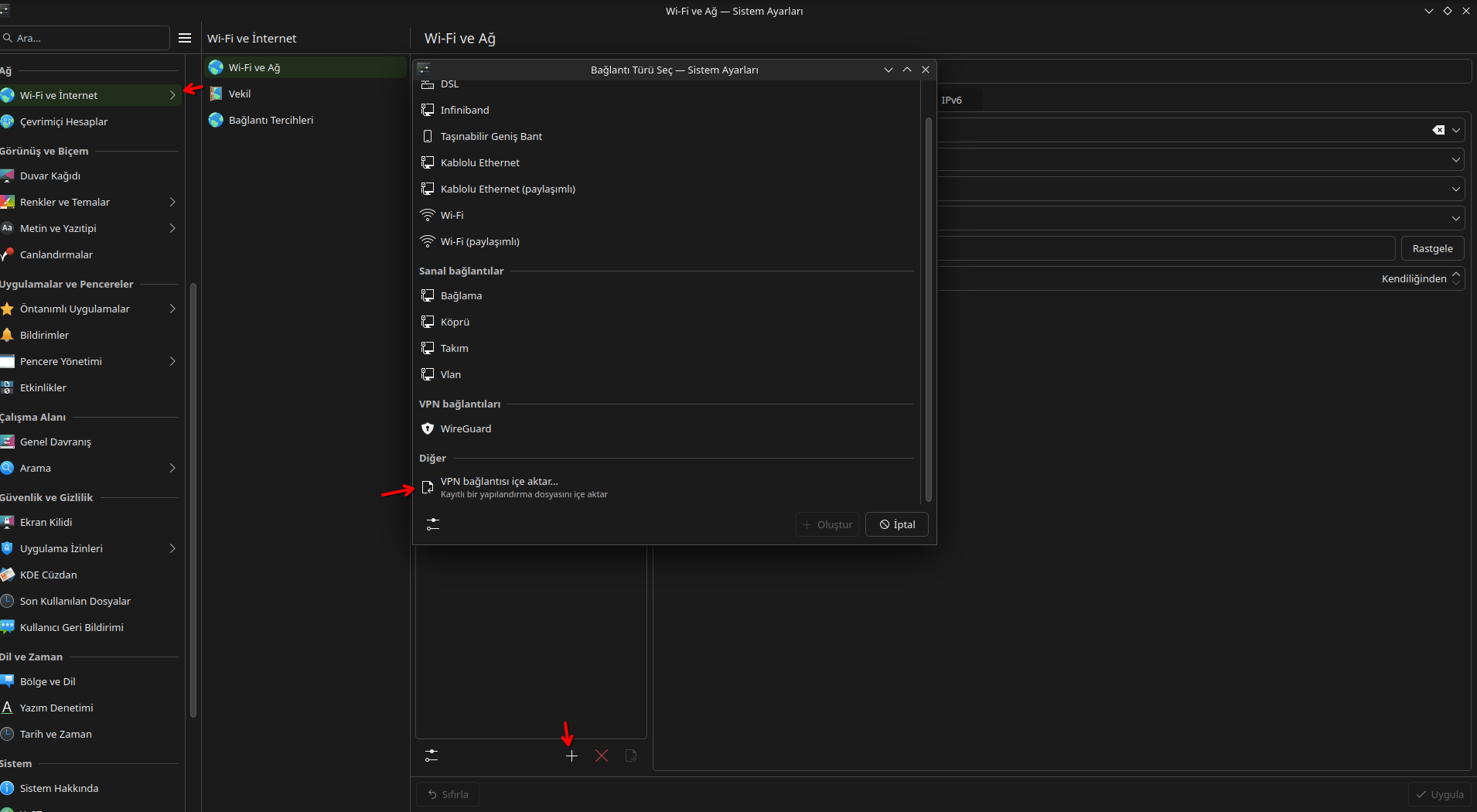Click the Ara search field
1477x812 pixels.
coord(85,38)
